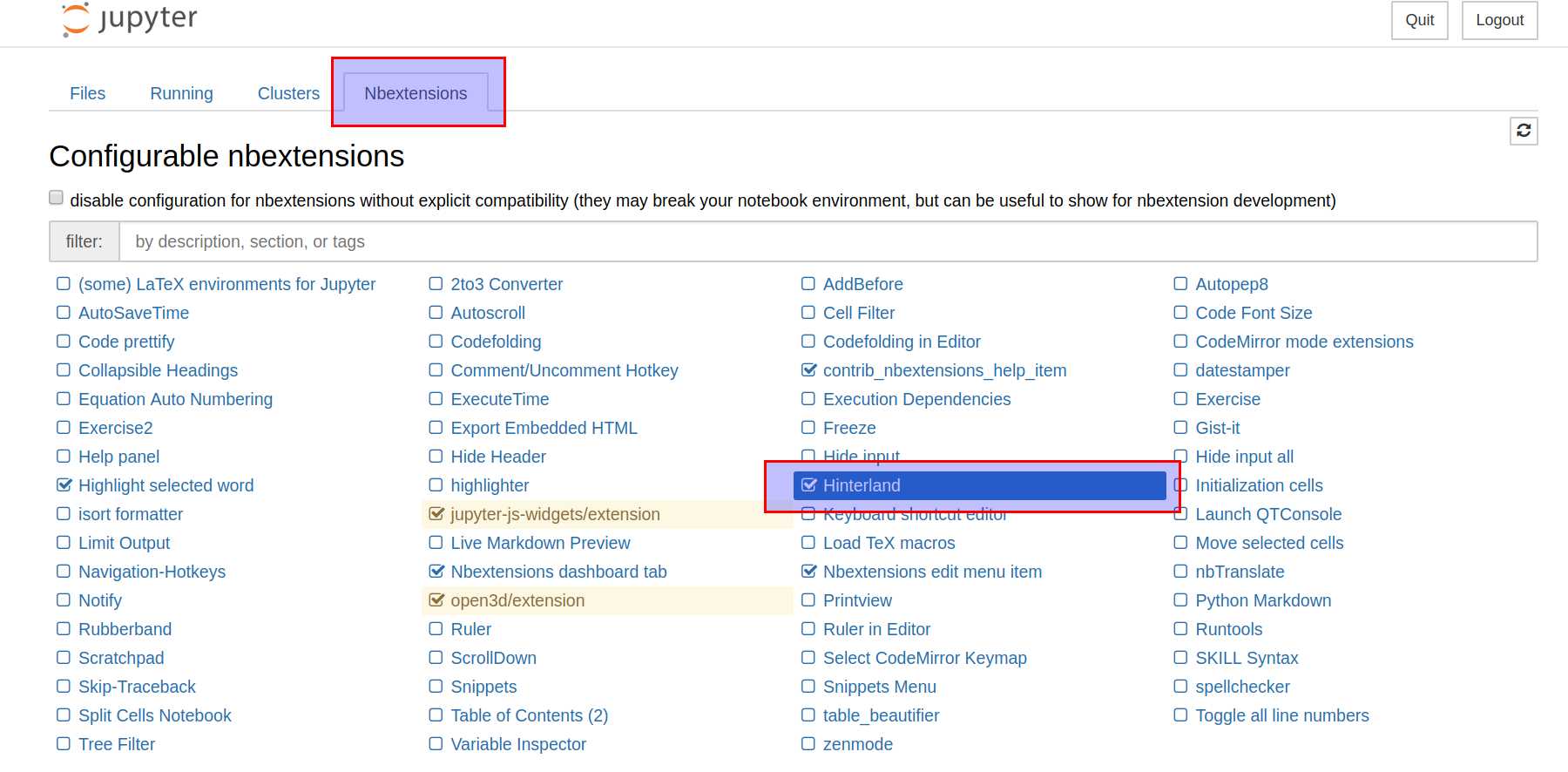1568x772 pixels.
Task: Enable the ExecuteTime checkbox
Action: (436, 399)
